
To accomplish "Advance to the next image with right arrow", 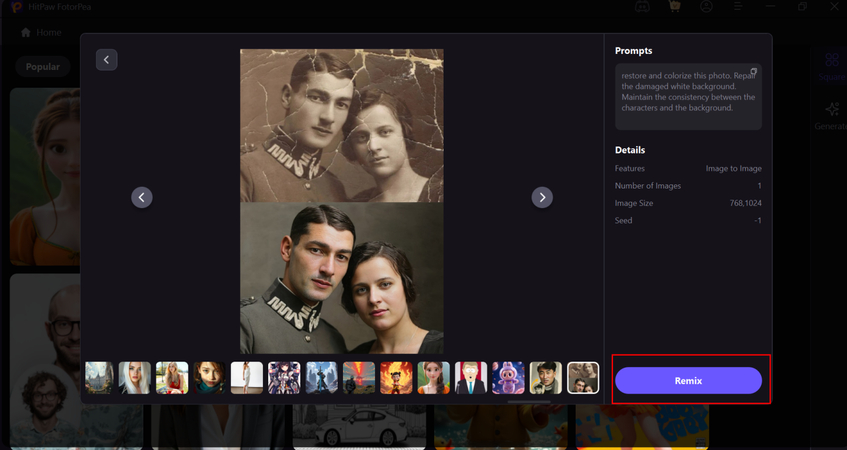I will (542, 197).
